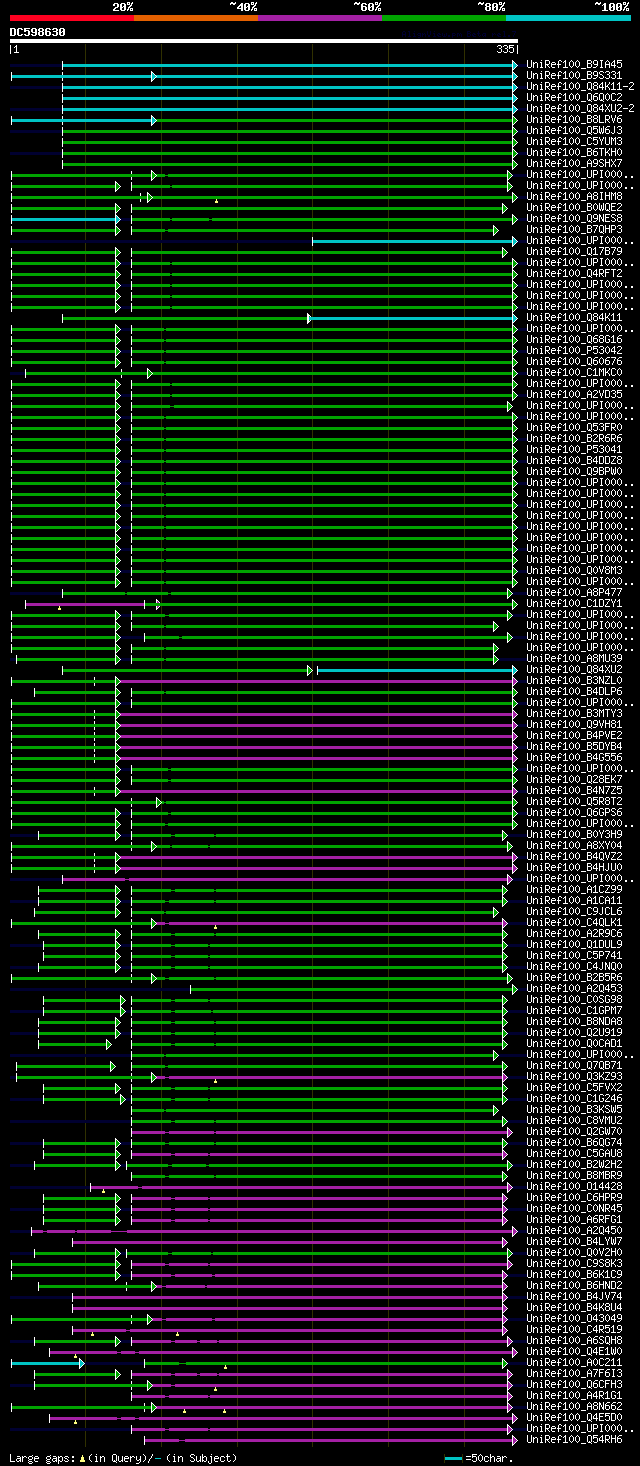
Task: Open hit UniRef100_B8LRV6
Action: pyautogui.click(x=574, y=119)
